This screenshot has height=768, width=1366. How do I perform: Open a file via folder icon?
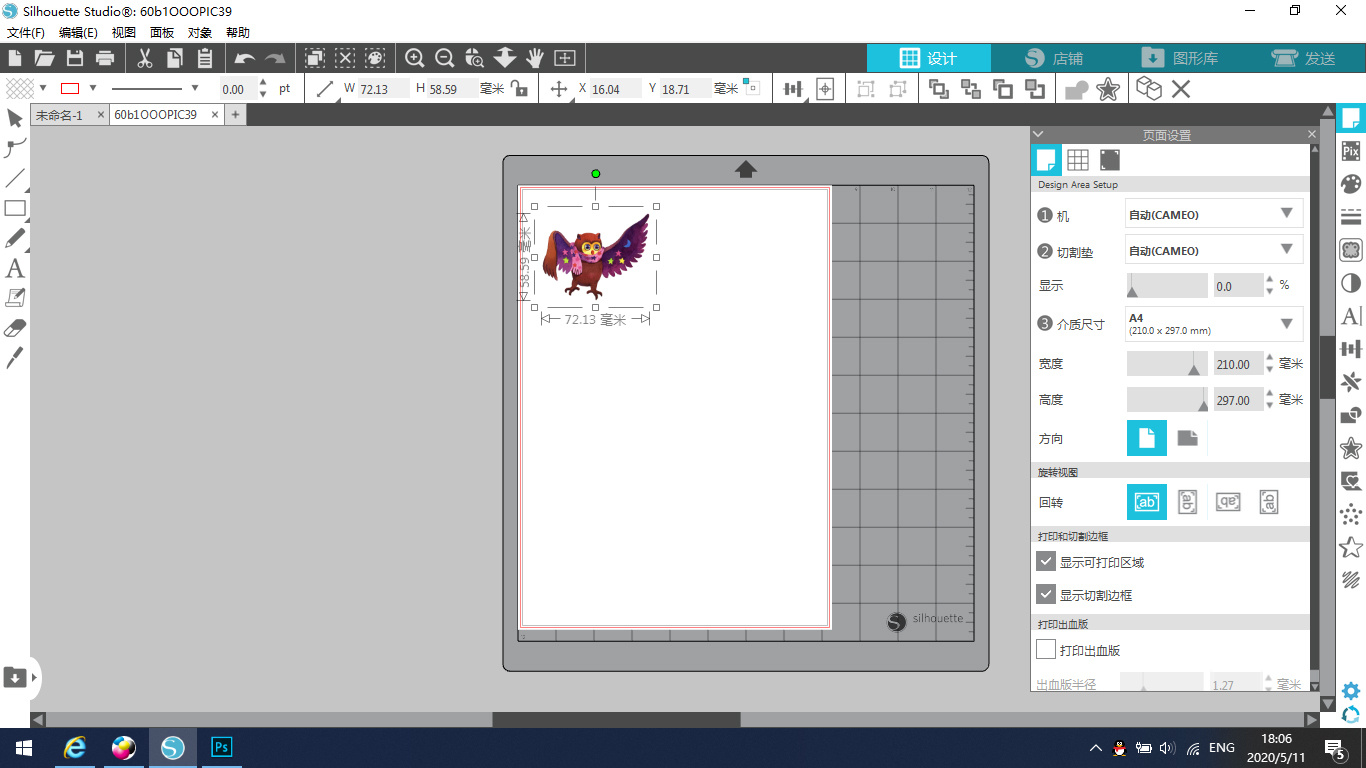[x=44, y=58]
